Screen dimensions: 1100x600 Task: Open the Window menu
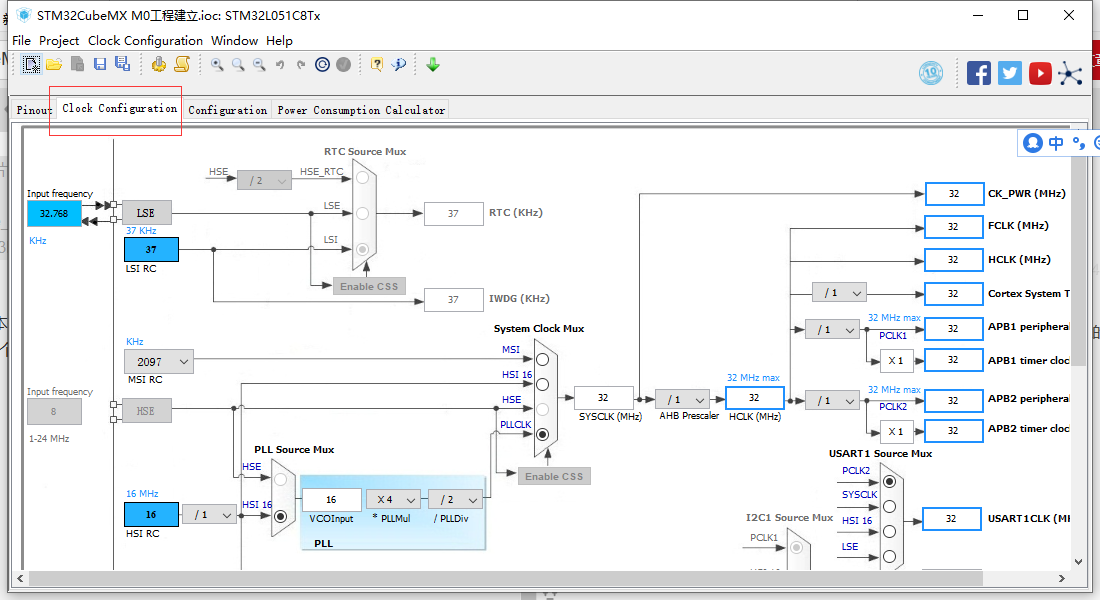coord(234,41)
